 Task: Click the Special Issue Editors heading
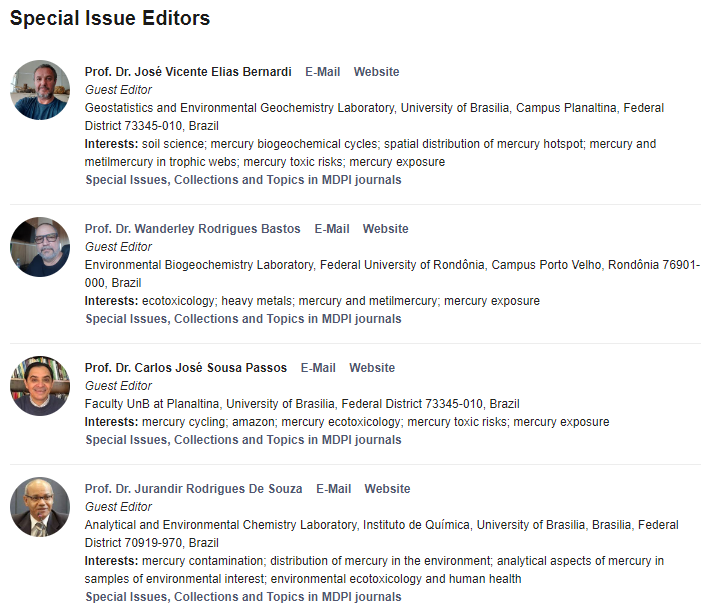click(x=110, y=19)
